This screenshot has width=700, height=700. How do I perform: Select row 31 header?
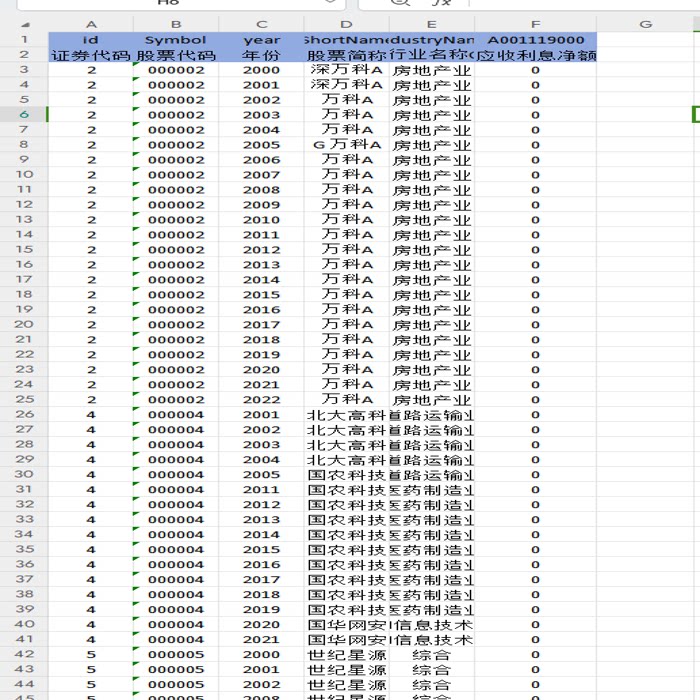tap(24, 489)
